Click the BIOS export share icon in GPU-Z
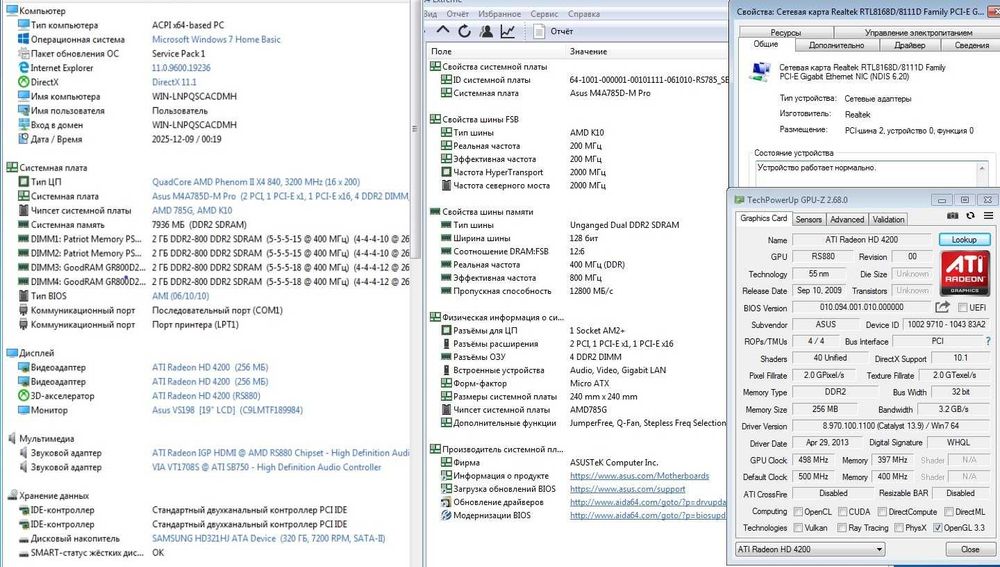 pyautogui.click(x=943, y=307)
